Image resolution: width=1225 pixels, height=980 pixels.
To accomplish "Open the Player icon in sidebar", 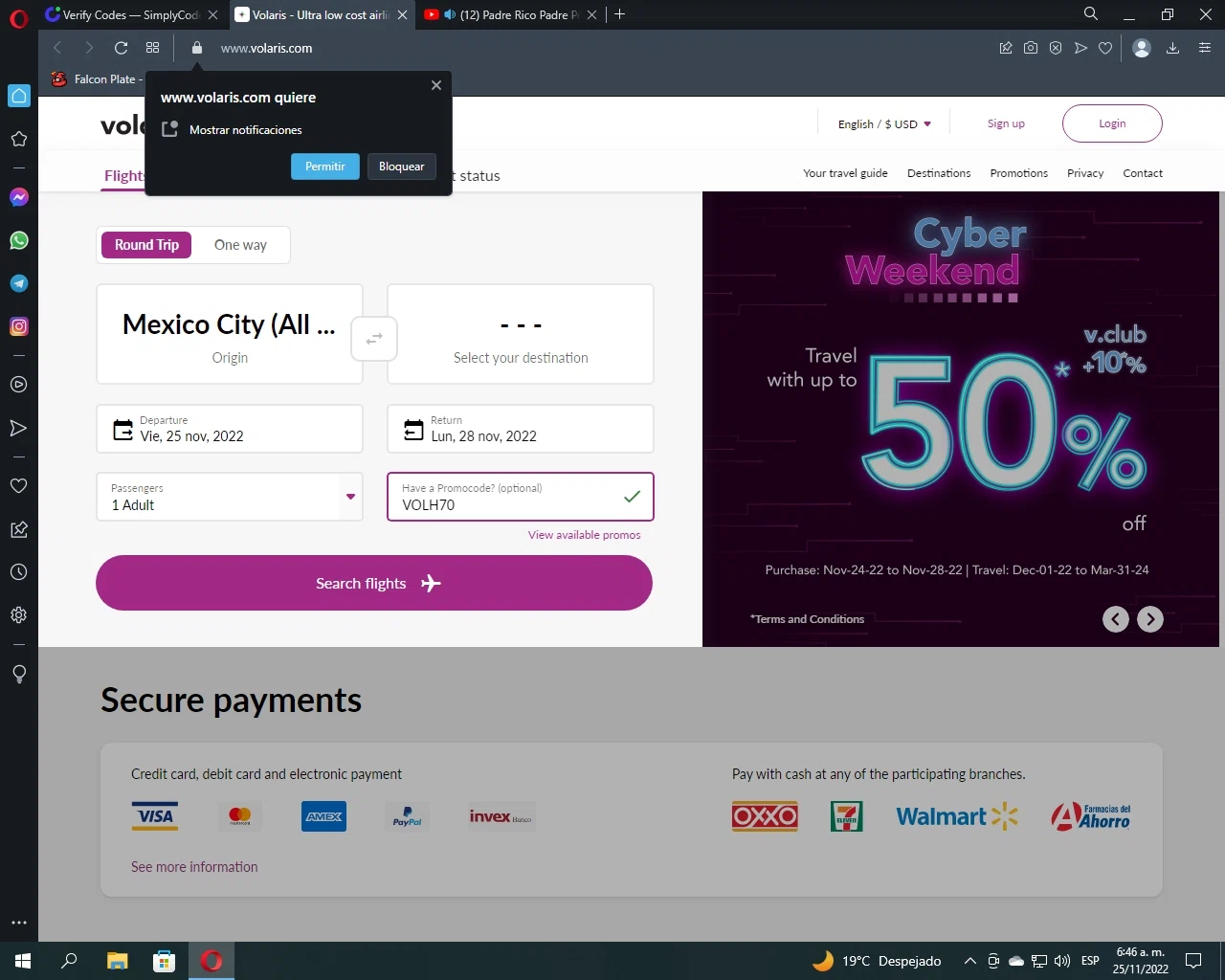I will [18, 385].
